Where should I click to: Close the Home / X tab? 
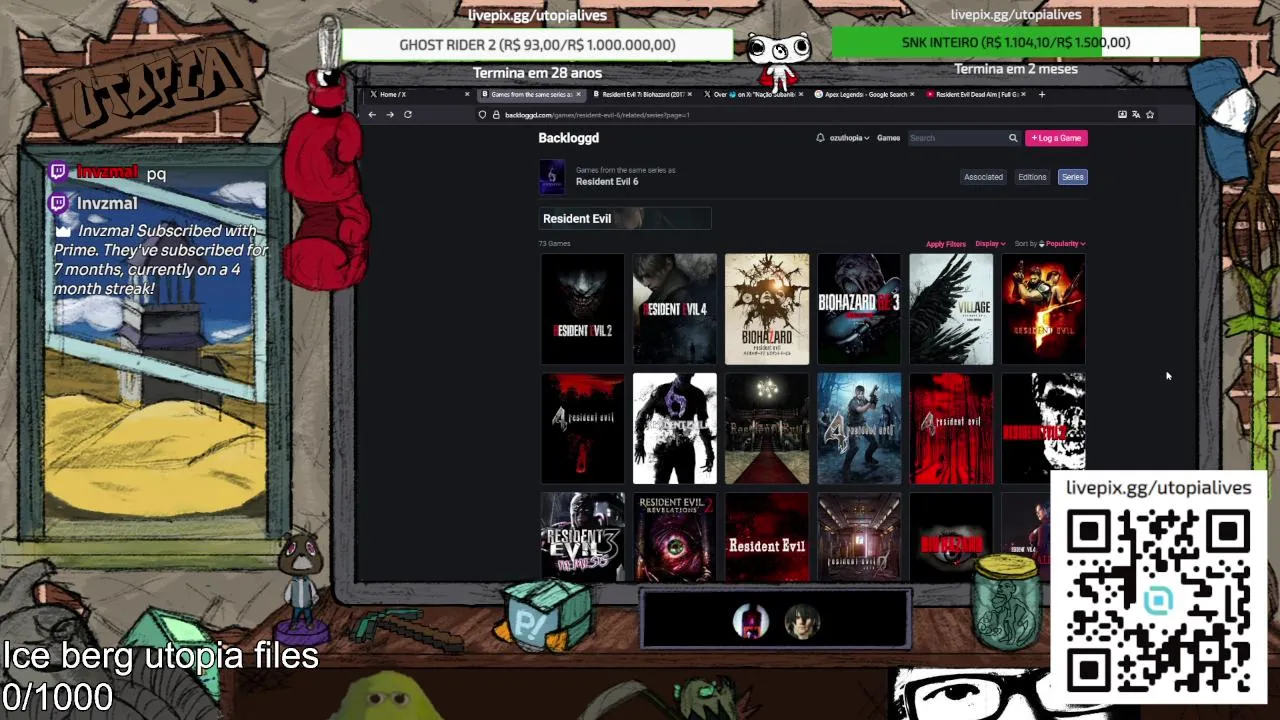coord(467,95)
